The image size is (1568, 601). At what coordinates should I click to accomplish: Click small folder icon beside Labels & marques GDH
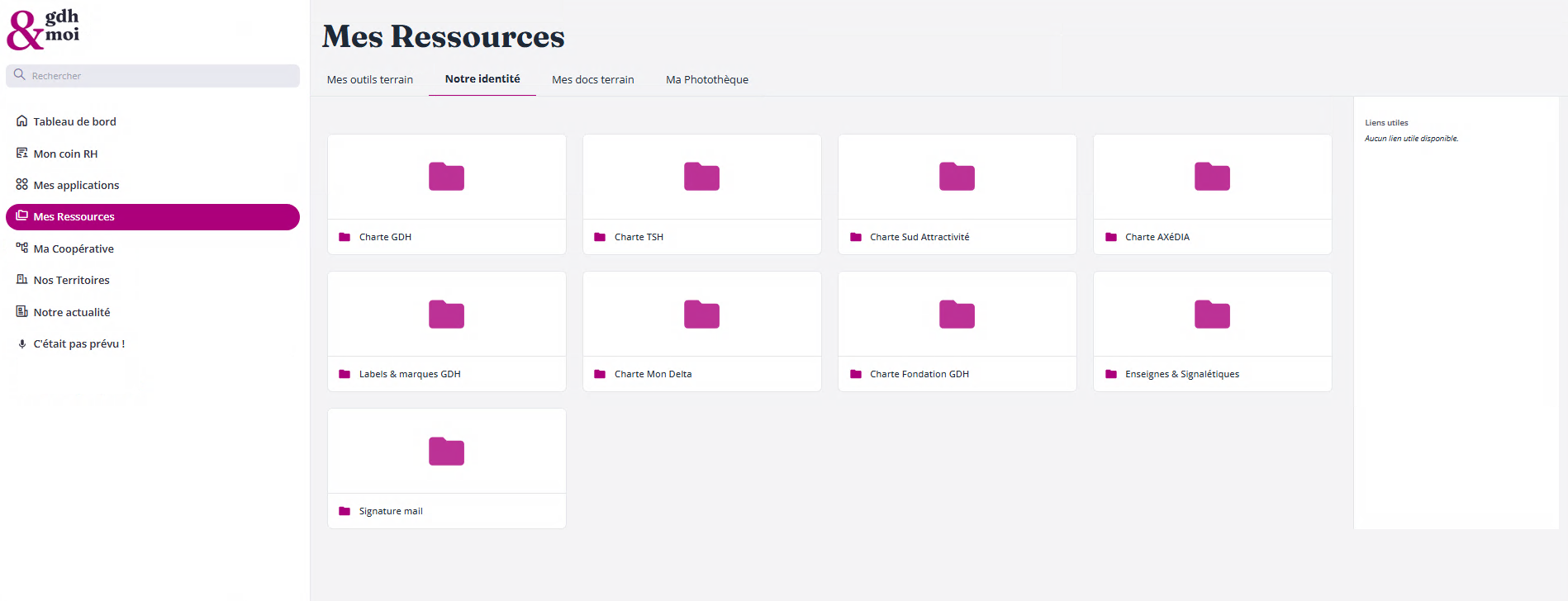coord(344,374)
